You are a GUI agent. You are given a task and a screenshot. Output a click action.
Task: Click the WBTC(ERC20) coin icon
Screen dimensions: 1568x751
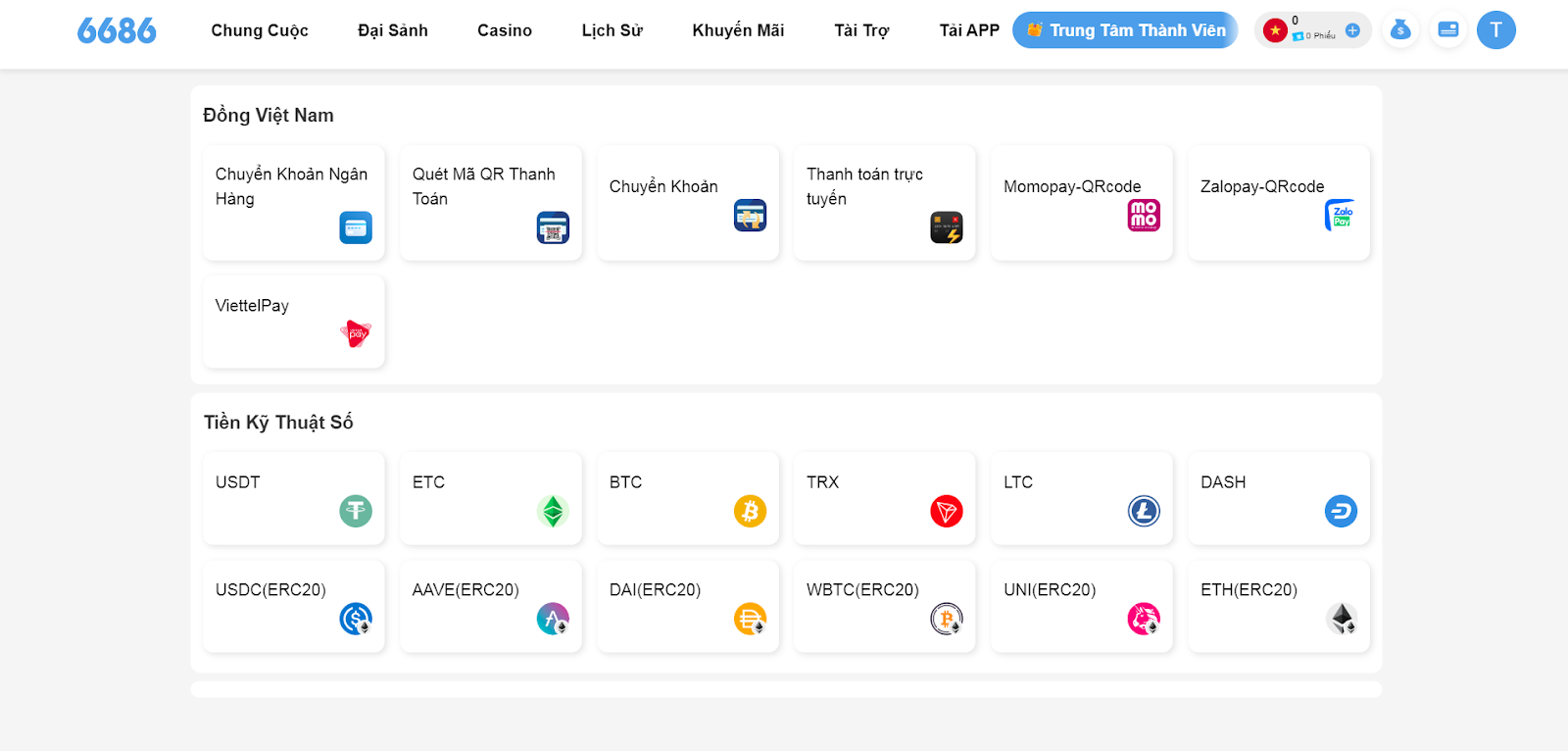pyautogui.click(x=947, y=619)
